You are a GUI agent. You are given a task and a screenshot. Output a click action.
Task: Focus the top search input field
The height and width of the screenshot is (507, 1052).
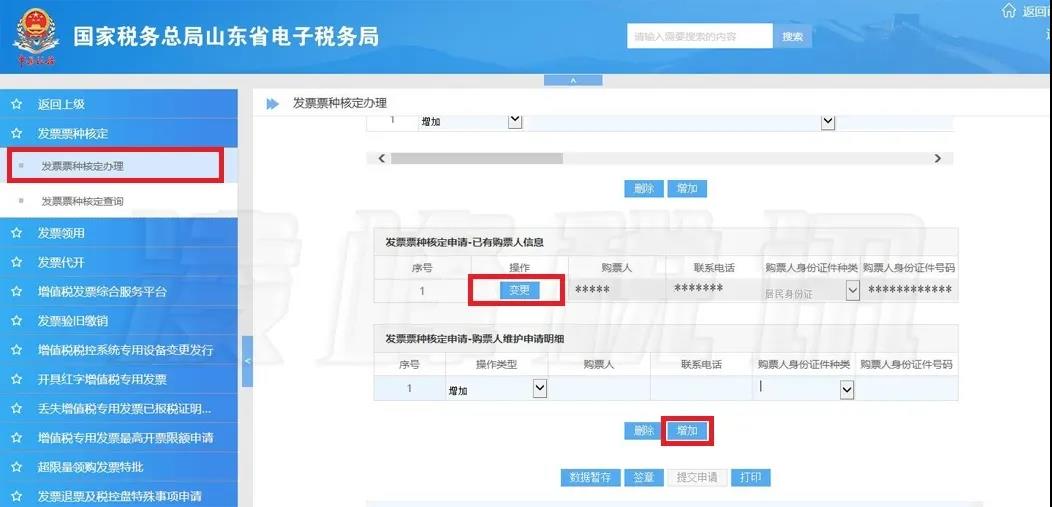700,37
